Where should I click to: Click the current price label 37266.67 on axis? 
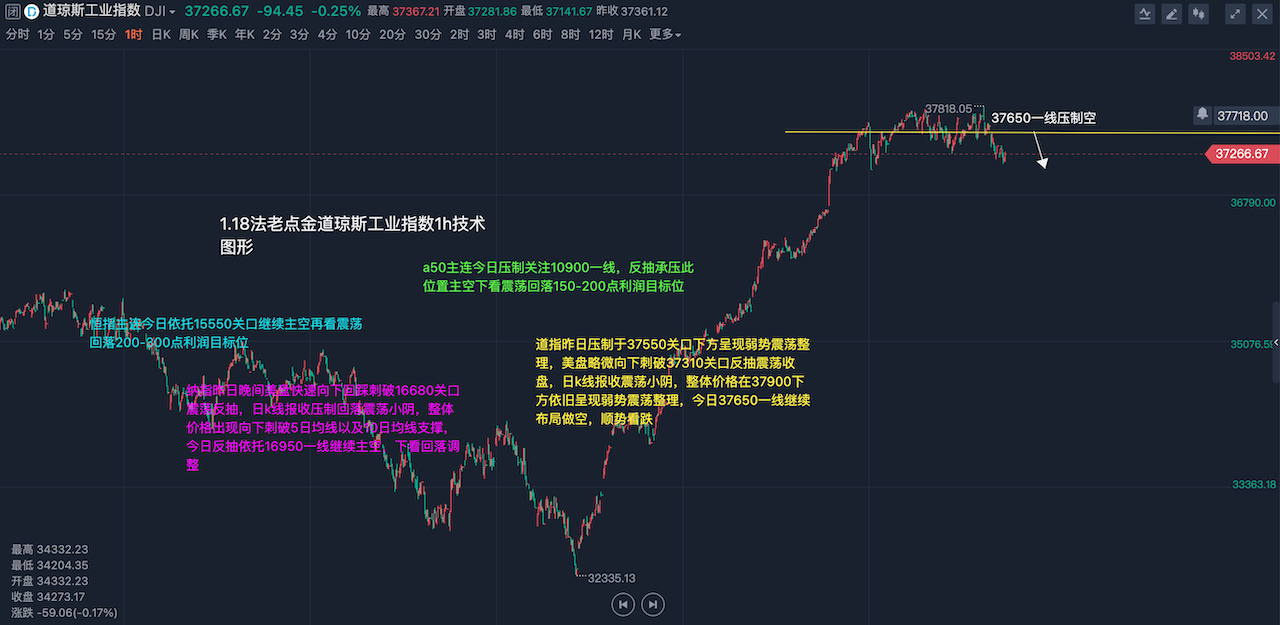pos(1242,154)
